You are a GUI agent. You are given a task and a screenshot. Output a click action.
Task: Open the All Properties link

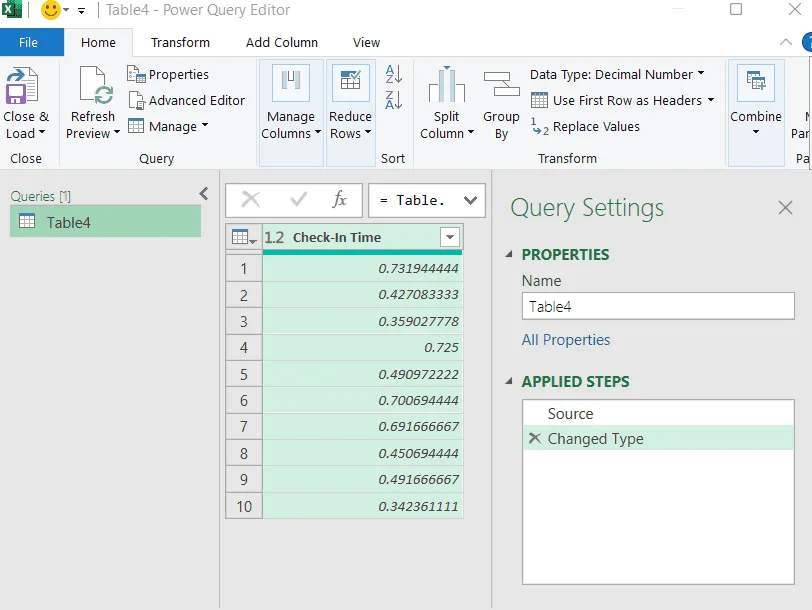tap(566, 340)
